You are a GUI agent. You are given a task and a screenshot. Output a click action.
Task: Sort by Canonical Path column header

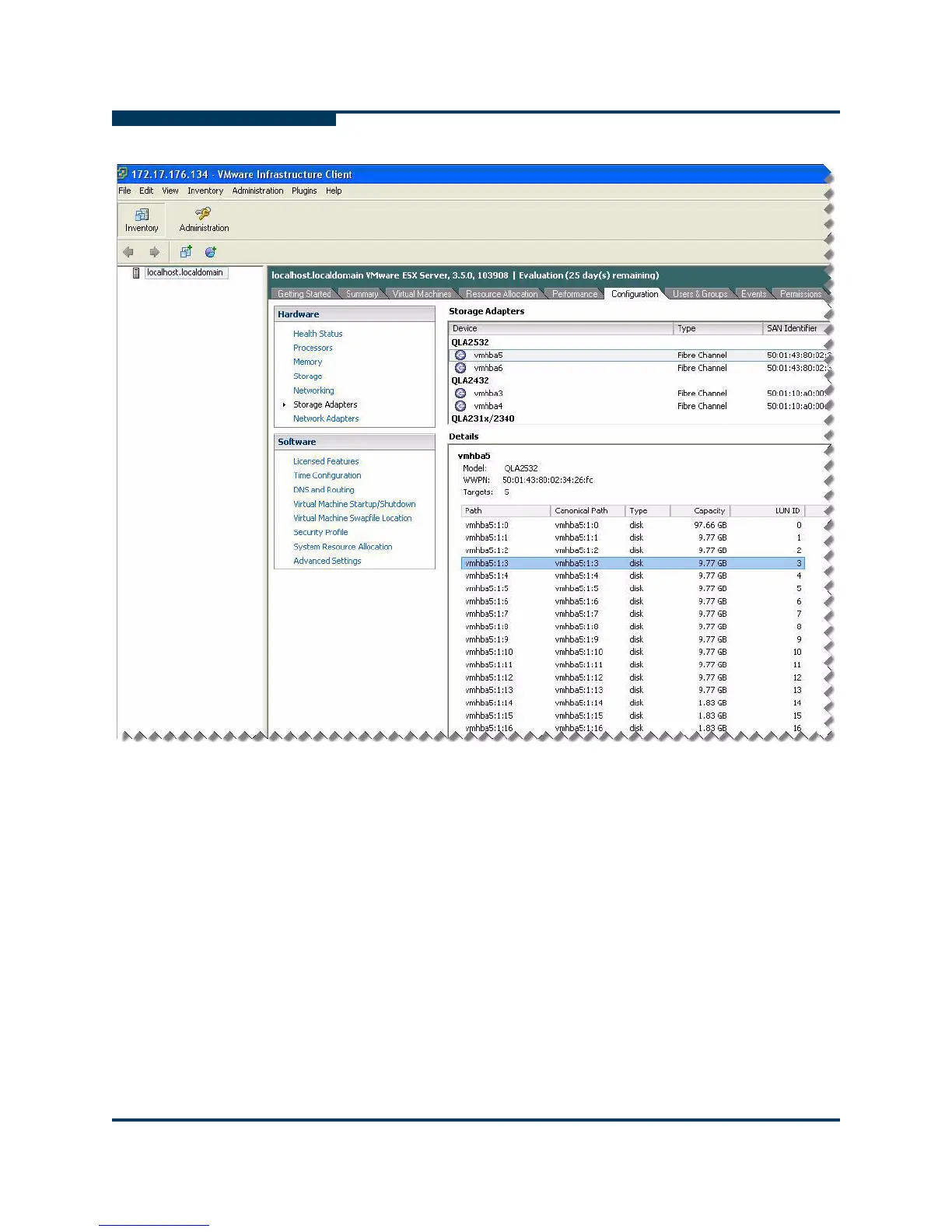(588, 511)
